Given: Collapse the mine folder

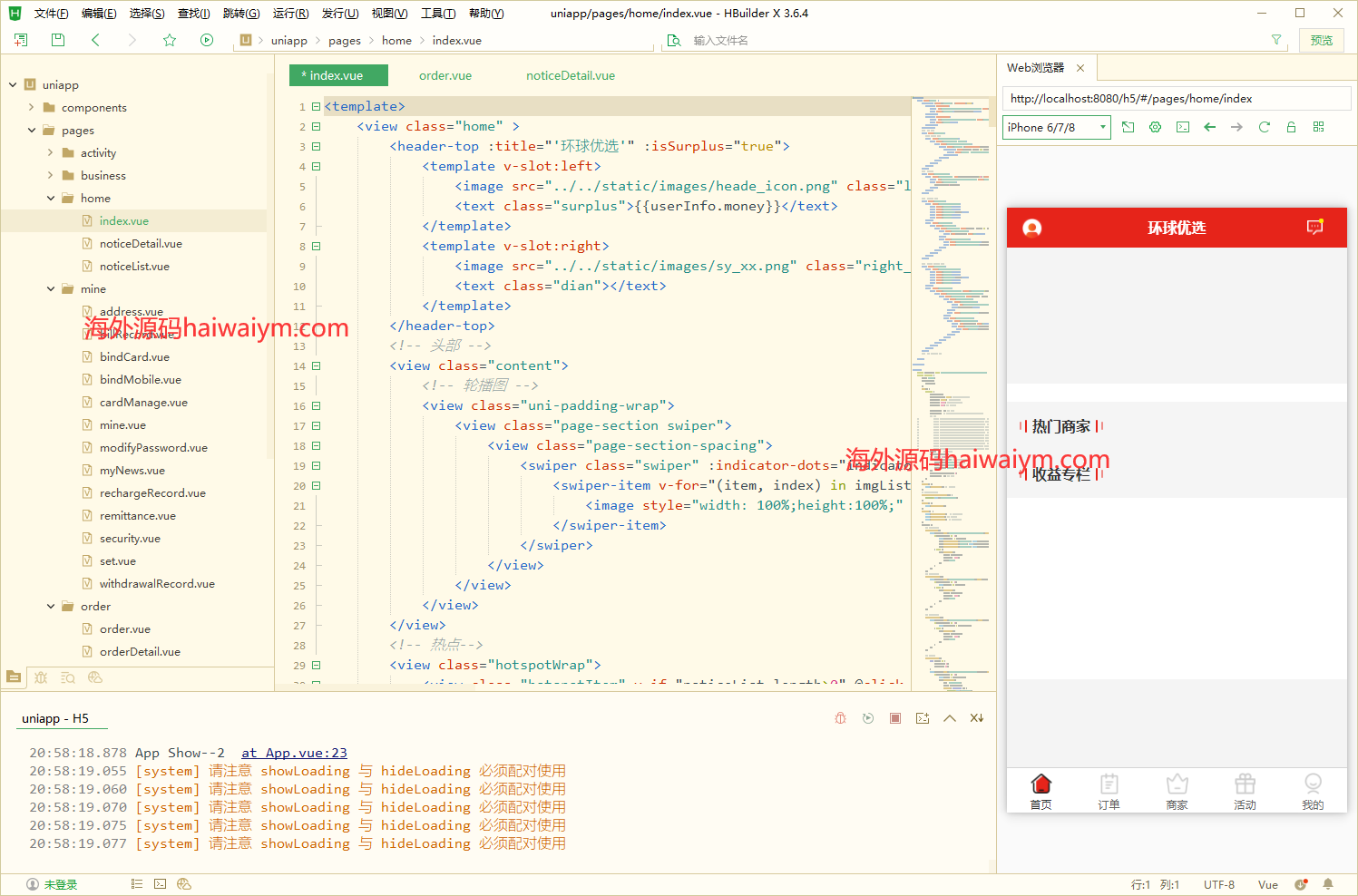Looking at the screenshot, I should pos(51,288).
